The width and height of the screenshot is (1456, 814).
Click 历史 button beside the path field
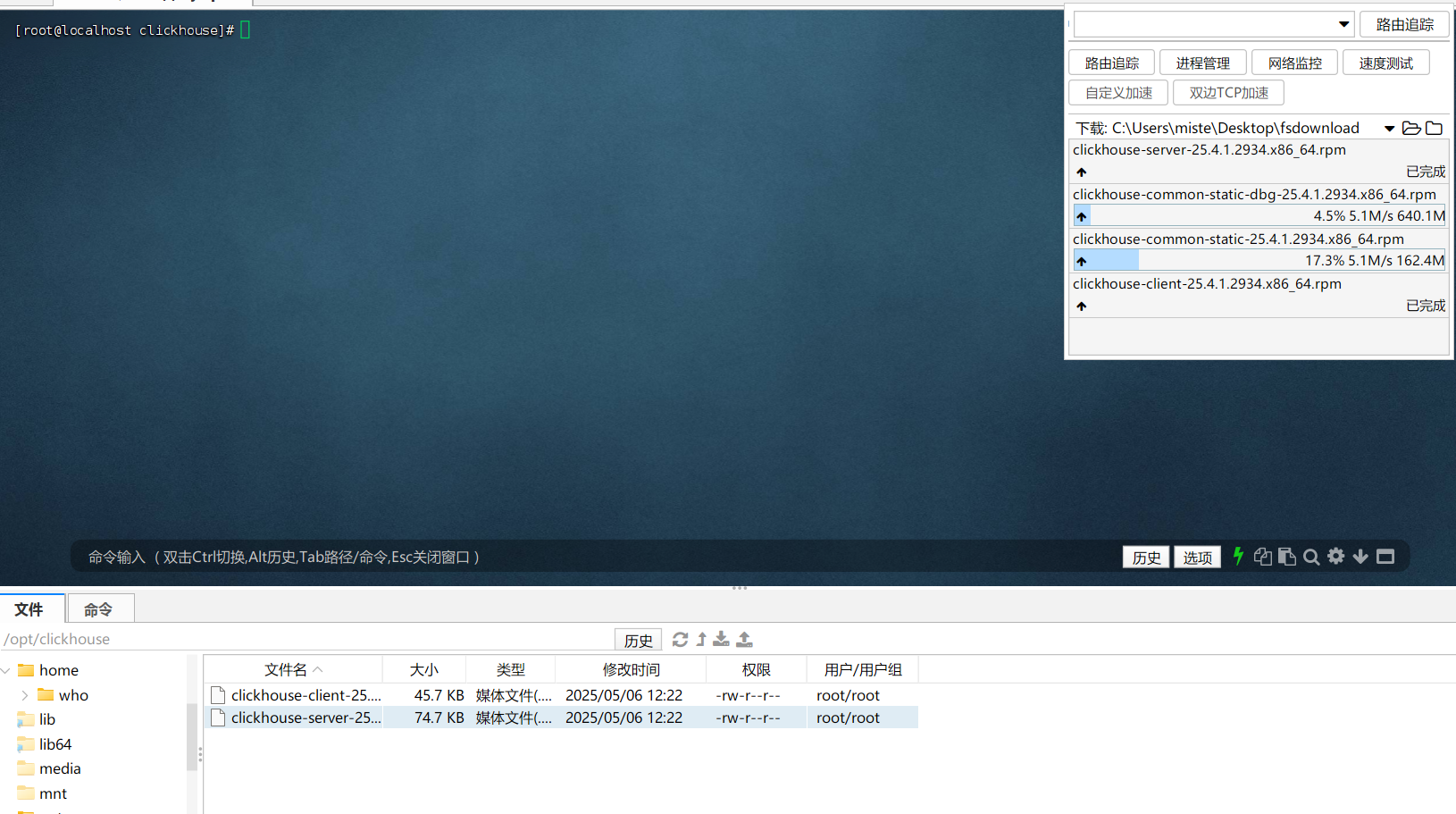click(x=638, y=640)
